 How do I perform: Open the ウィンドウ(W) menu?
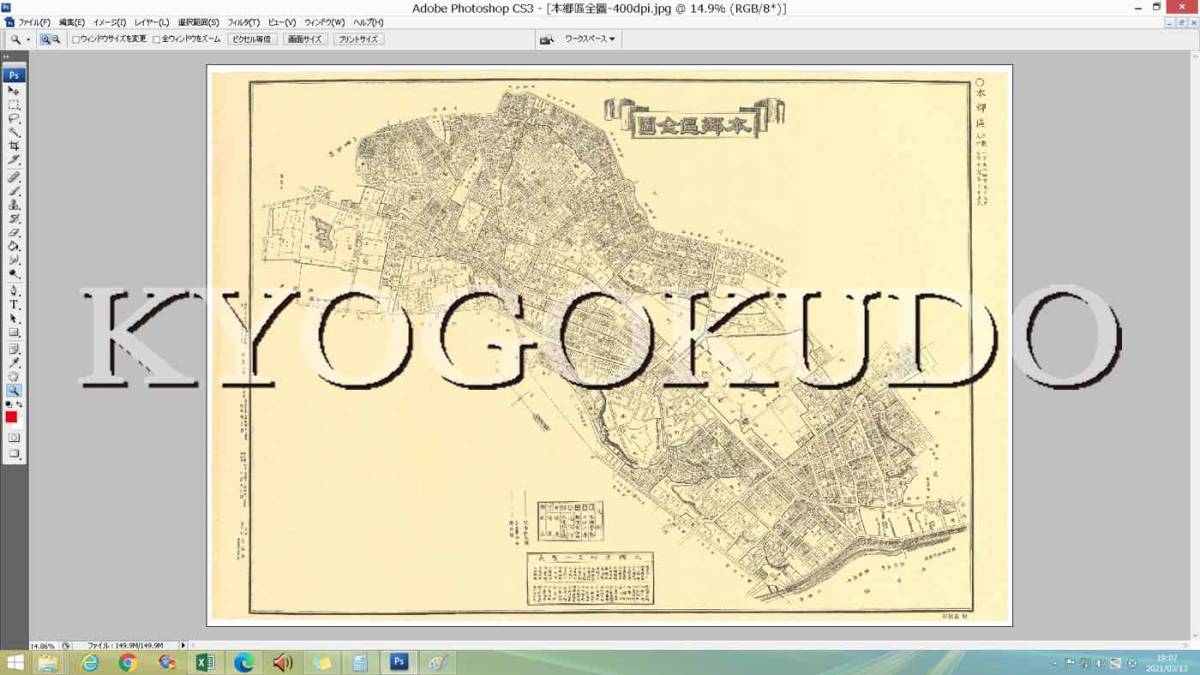pyautogui.click(x=324, y=22)
